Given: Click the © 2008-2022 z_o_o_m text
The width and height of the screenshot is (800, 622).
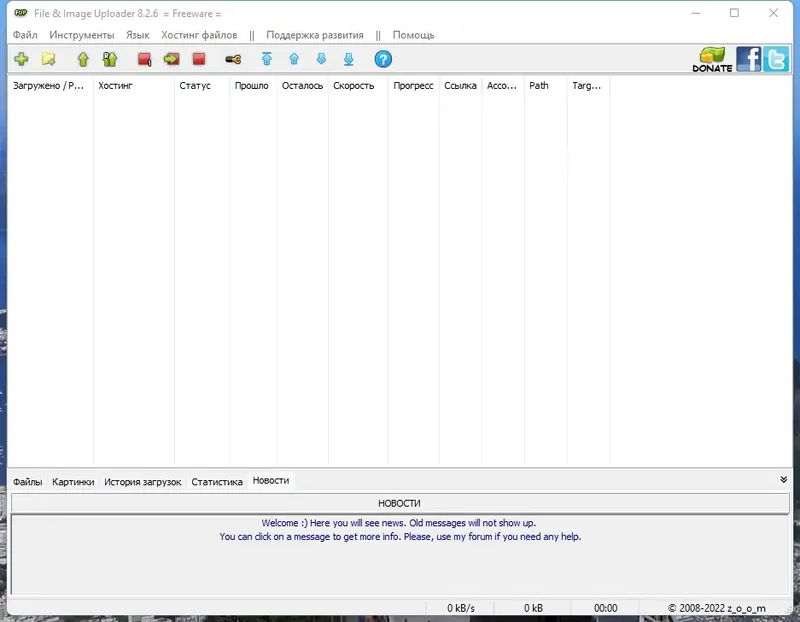Looking at the screenshot, I should pos(716,608).
